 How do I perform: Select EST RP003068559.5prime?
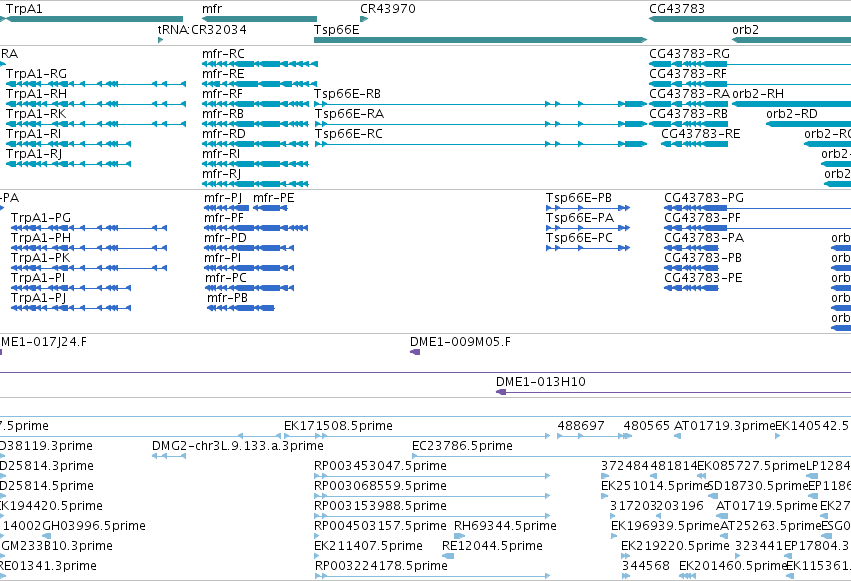(x=380, y=486)
